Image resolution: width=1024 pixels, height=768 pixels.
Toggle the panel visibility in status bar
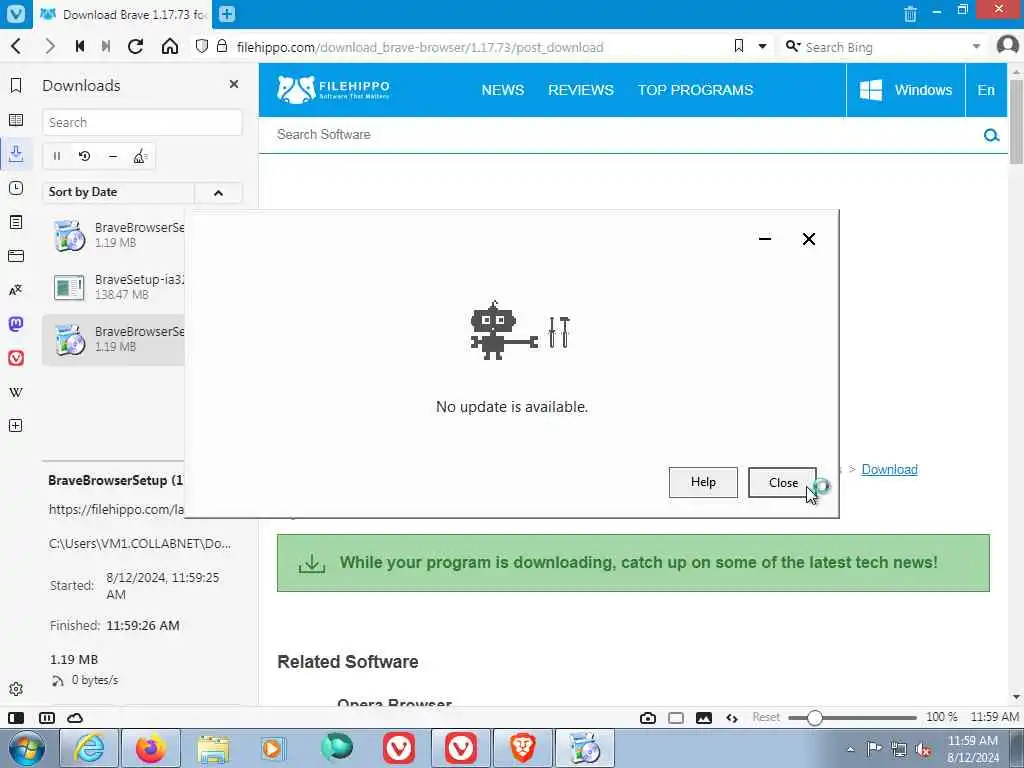tap(16, 718)
